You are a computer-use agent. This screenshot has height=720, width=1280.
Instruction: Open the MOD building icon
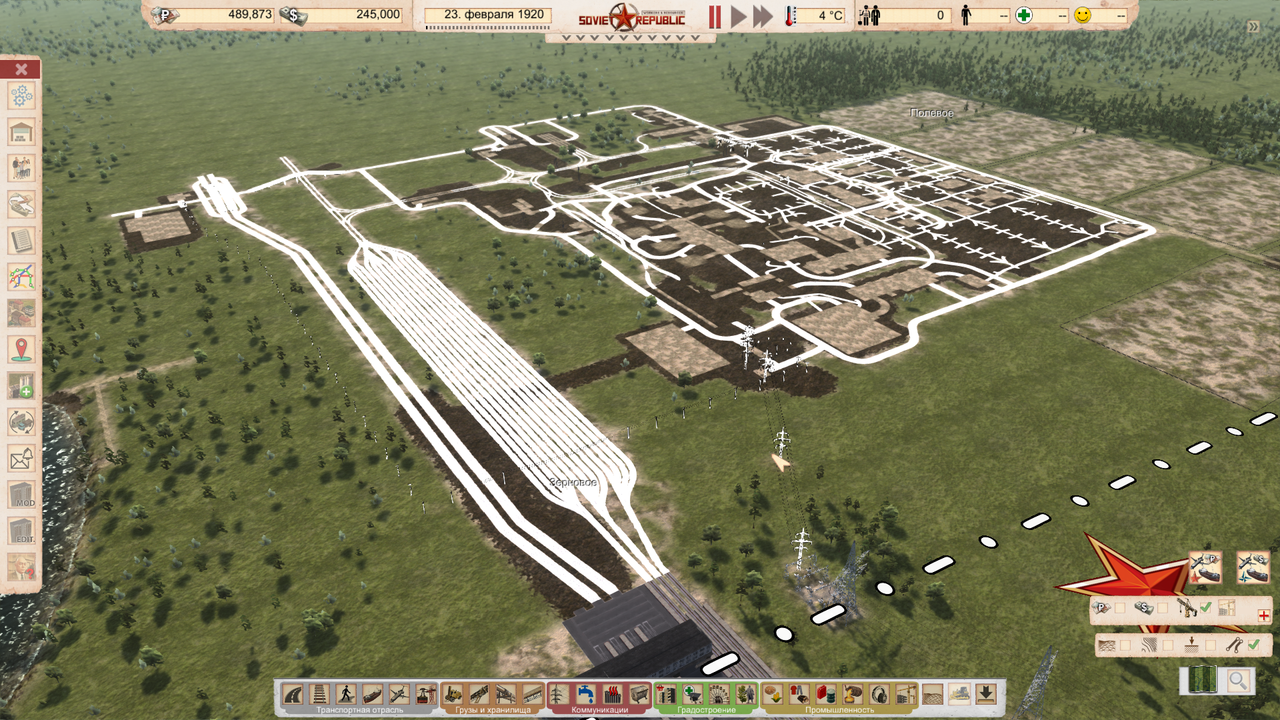tap(21, 495)
